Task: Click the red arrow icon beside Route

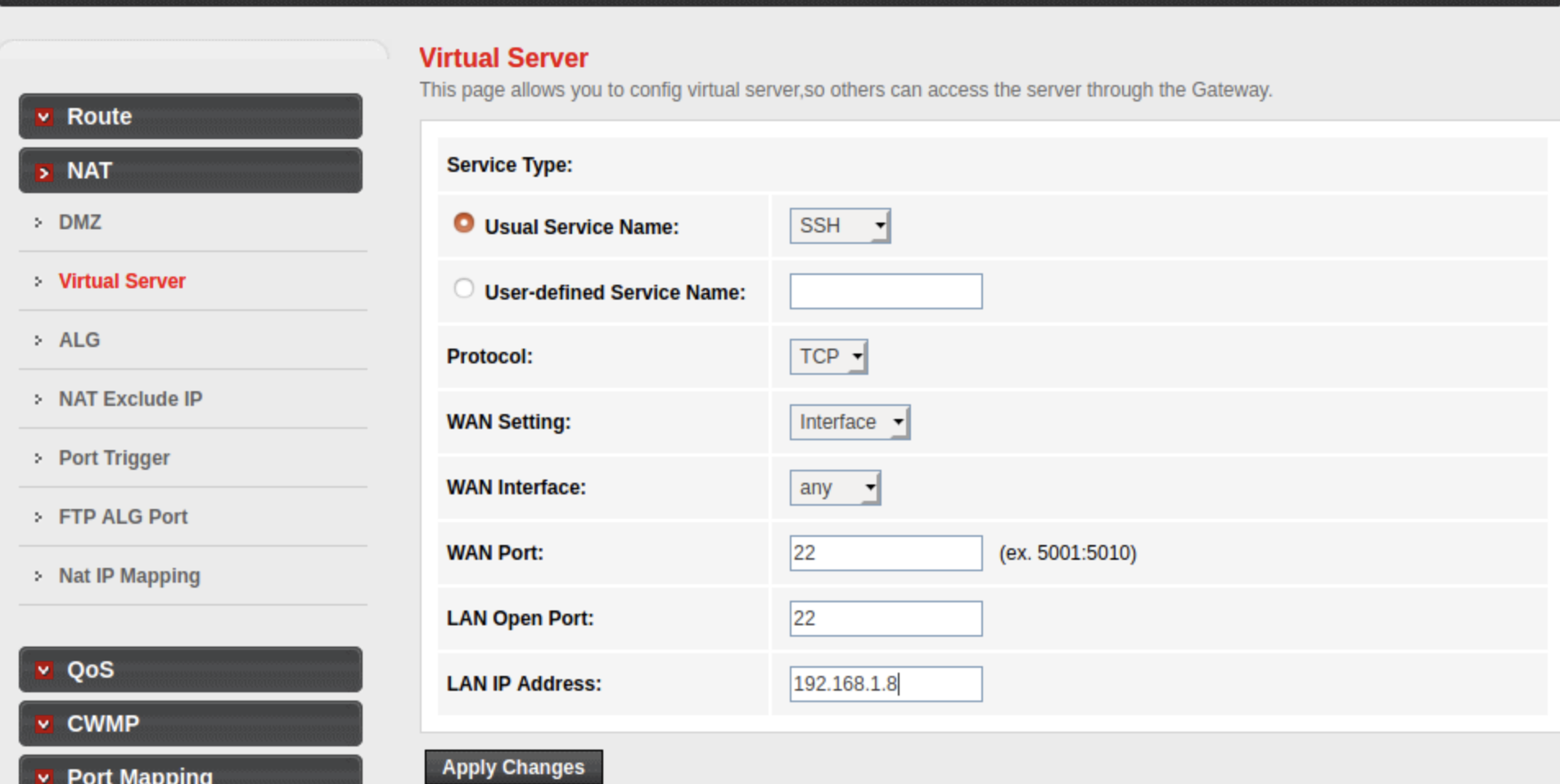Action: [x=44, y=117]
